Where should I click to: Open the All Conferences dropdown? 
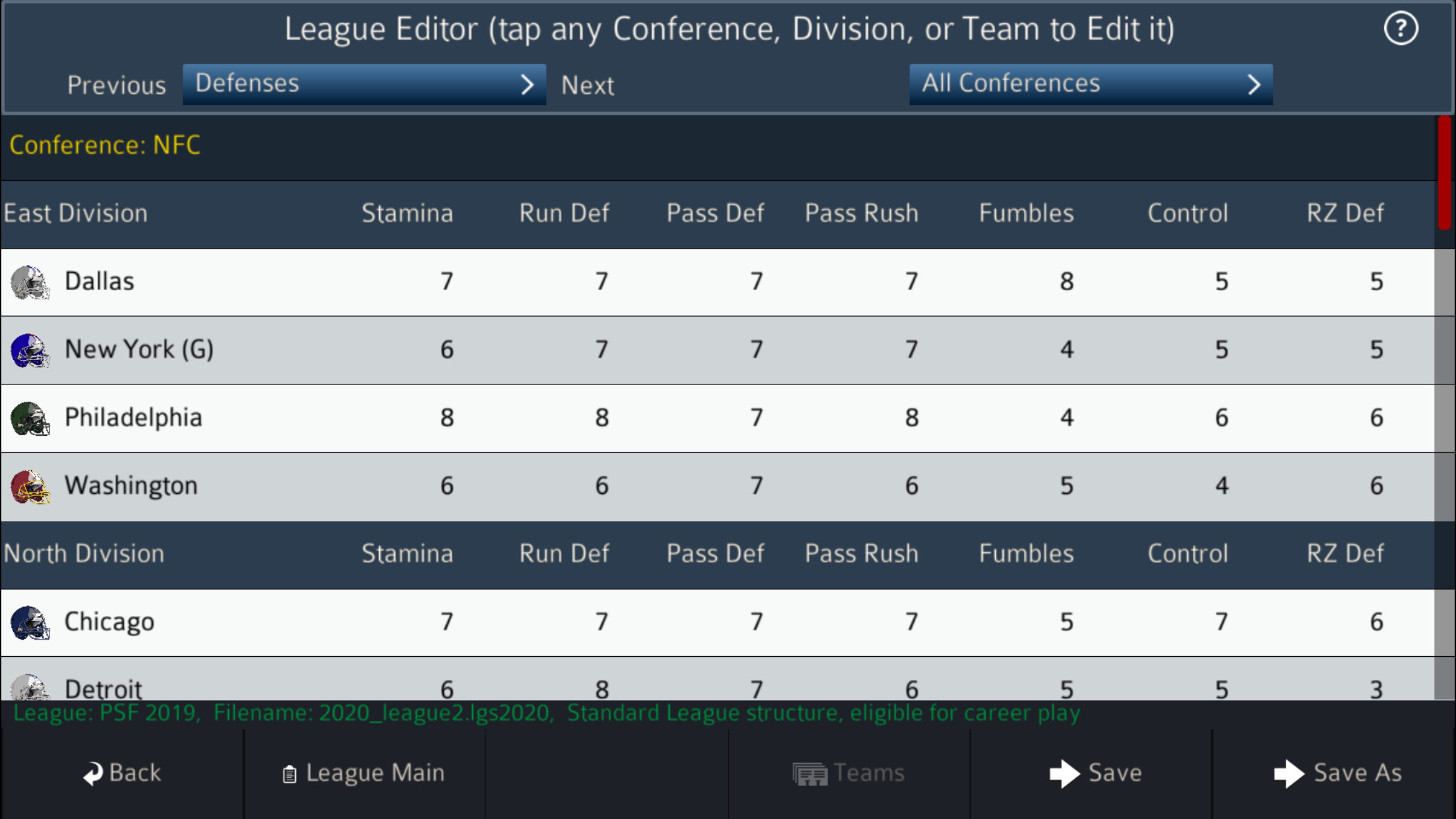click(x=1090, y=84)
